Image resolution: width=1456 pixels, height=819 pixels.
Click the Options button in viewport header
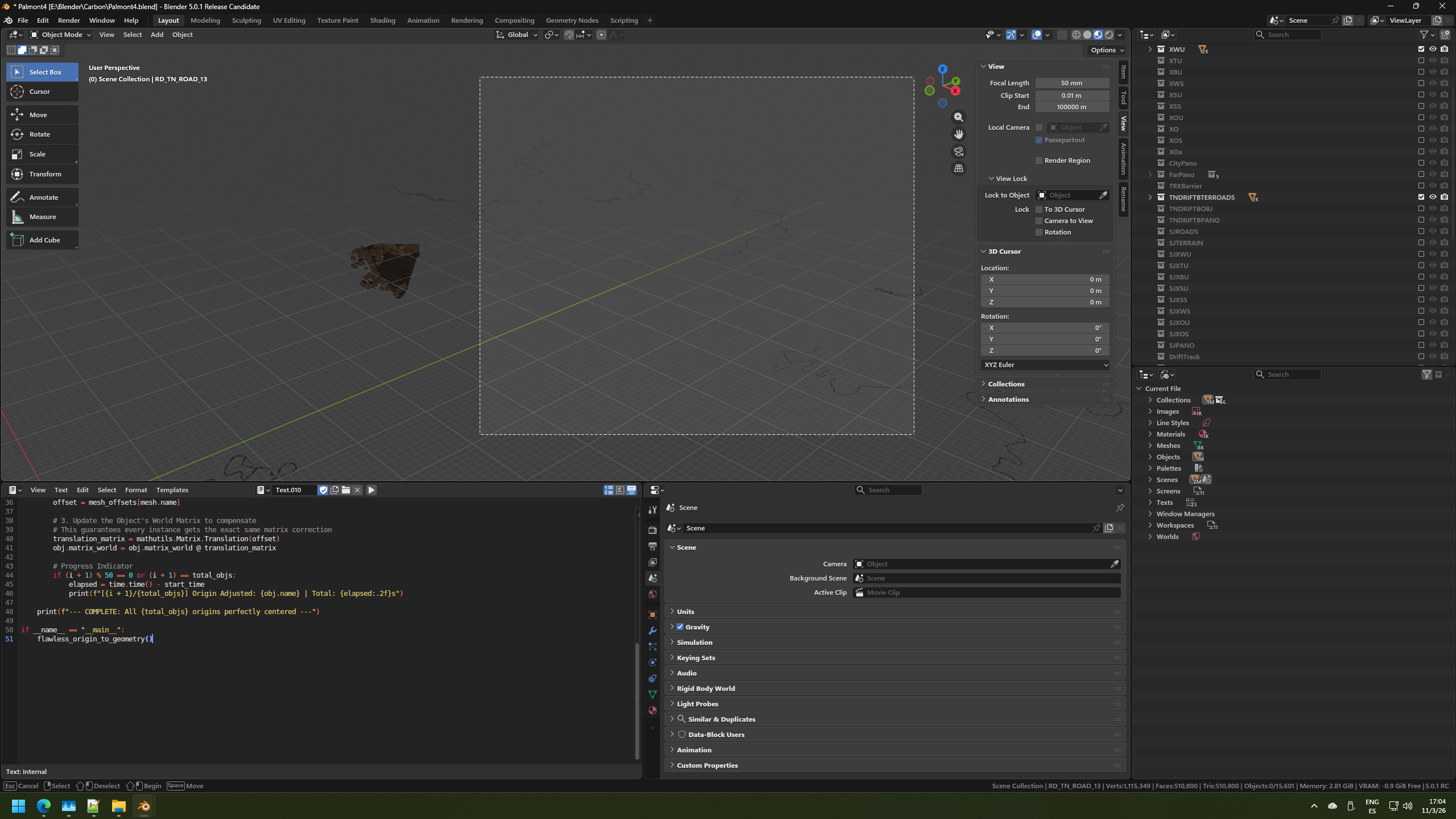tap(1107, 50)
